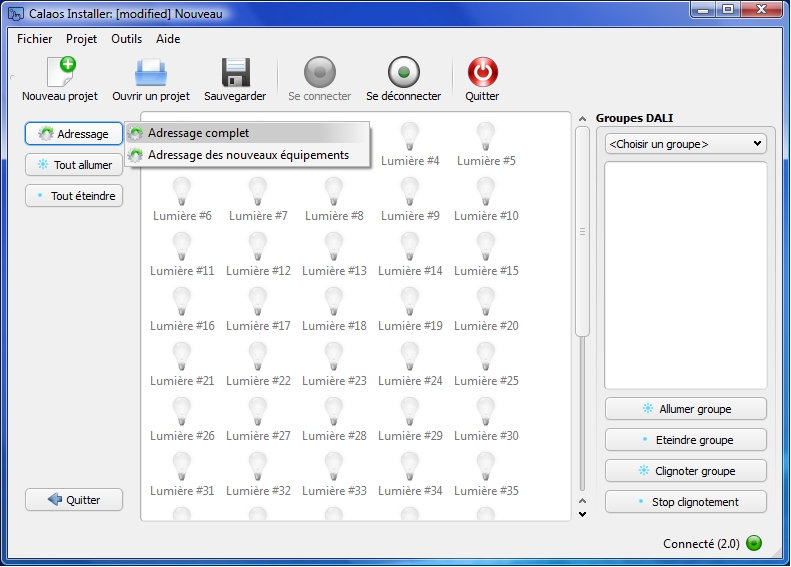Click the green Connecté status indicator
The image size is (791, 567).
tap(754, 543)
